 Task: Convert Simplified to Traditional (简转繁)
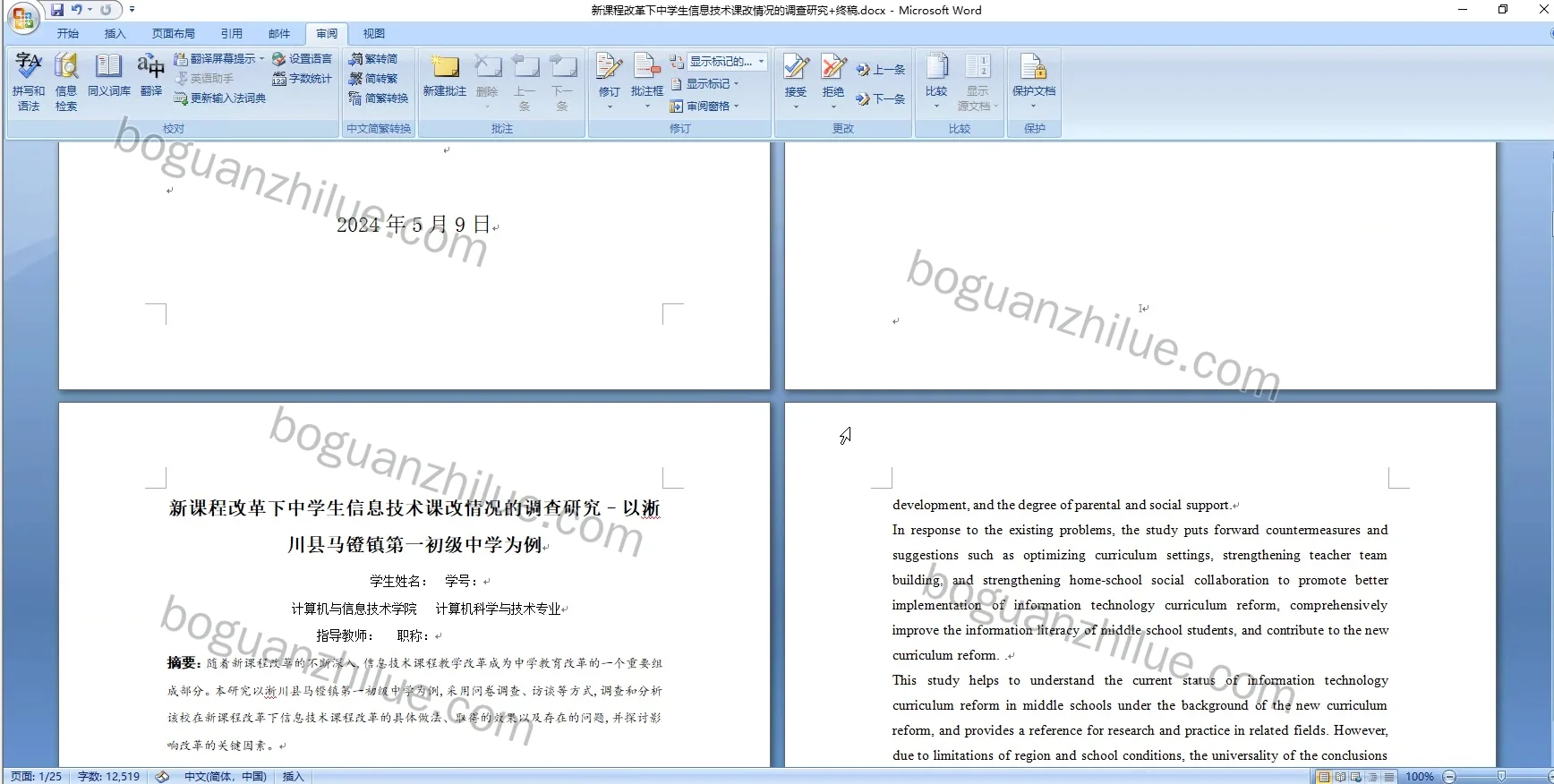[374, 79]
